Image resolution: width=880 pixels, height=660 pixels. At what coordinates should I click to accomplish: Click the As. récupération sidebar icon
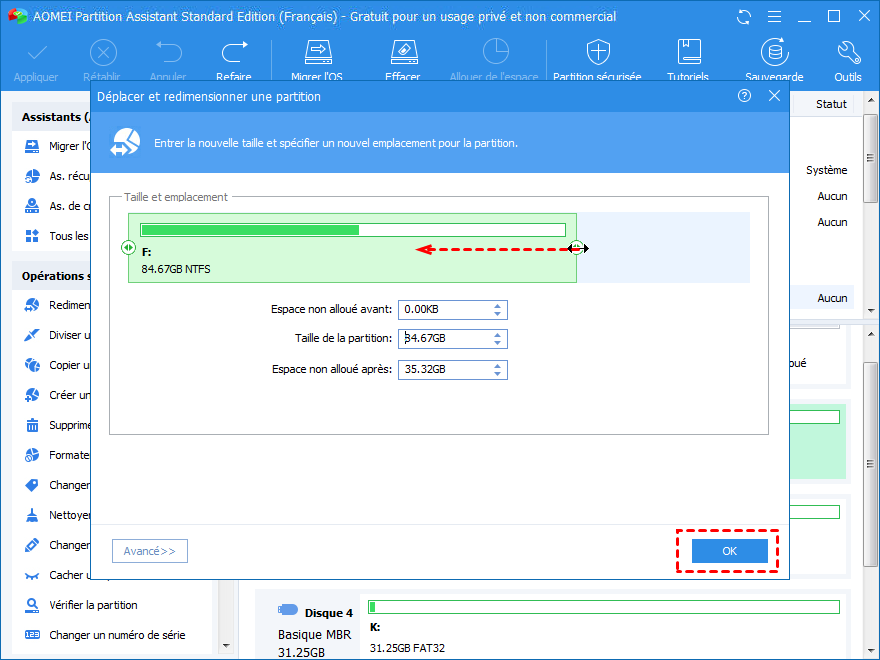tap(32, 176)
